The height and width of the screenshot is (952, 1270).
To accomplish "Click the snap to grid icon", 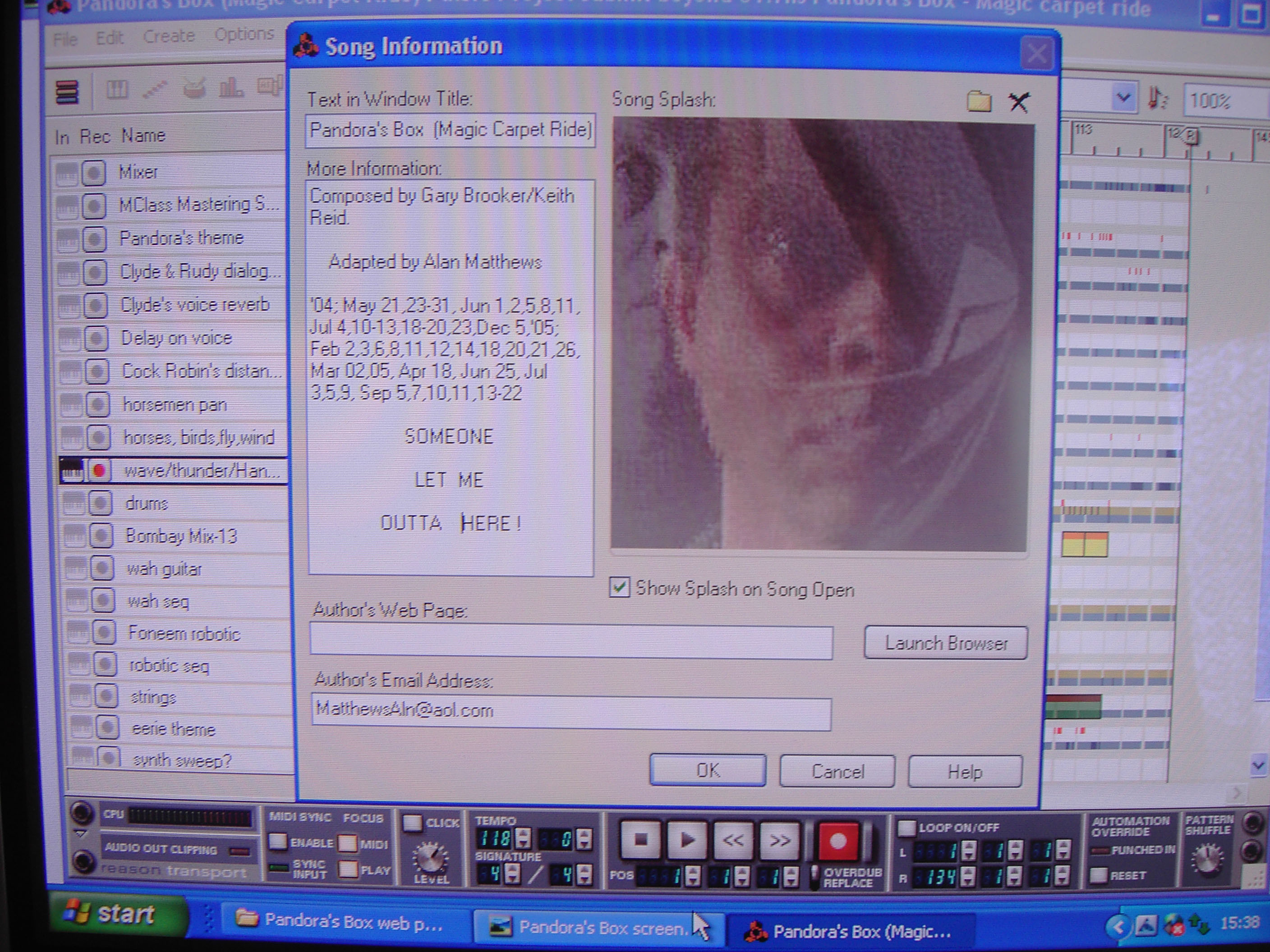I will (x=1157, y=98).
